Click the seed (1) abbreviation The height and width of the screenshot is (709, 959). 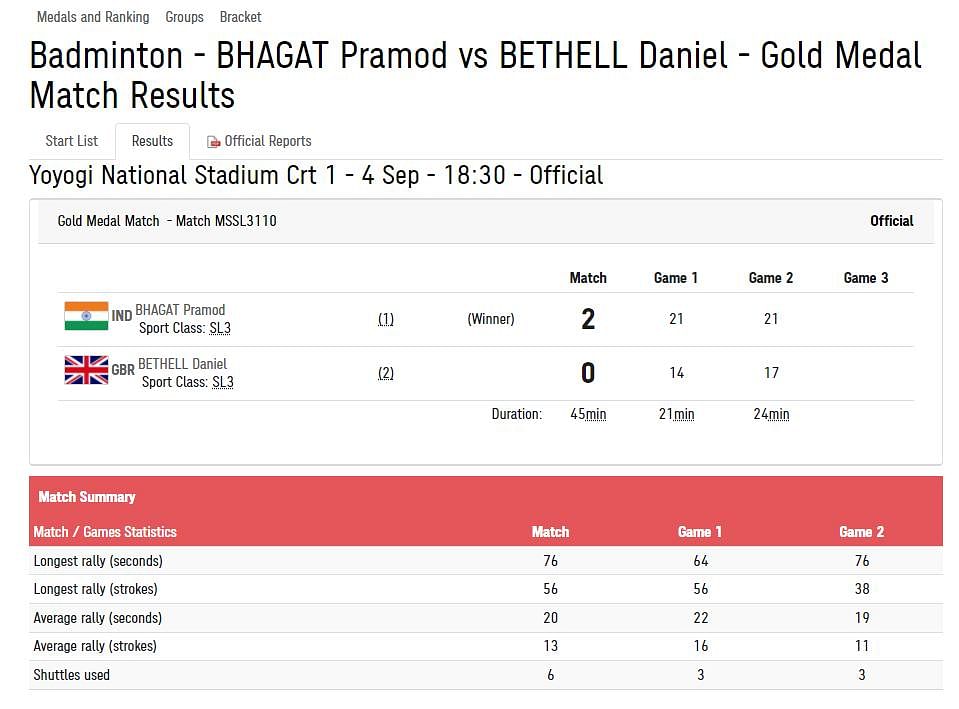pos(386,319)
